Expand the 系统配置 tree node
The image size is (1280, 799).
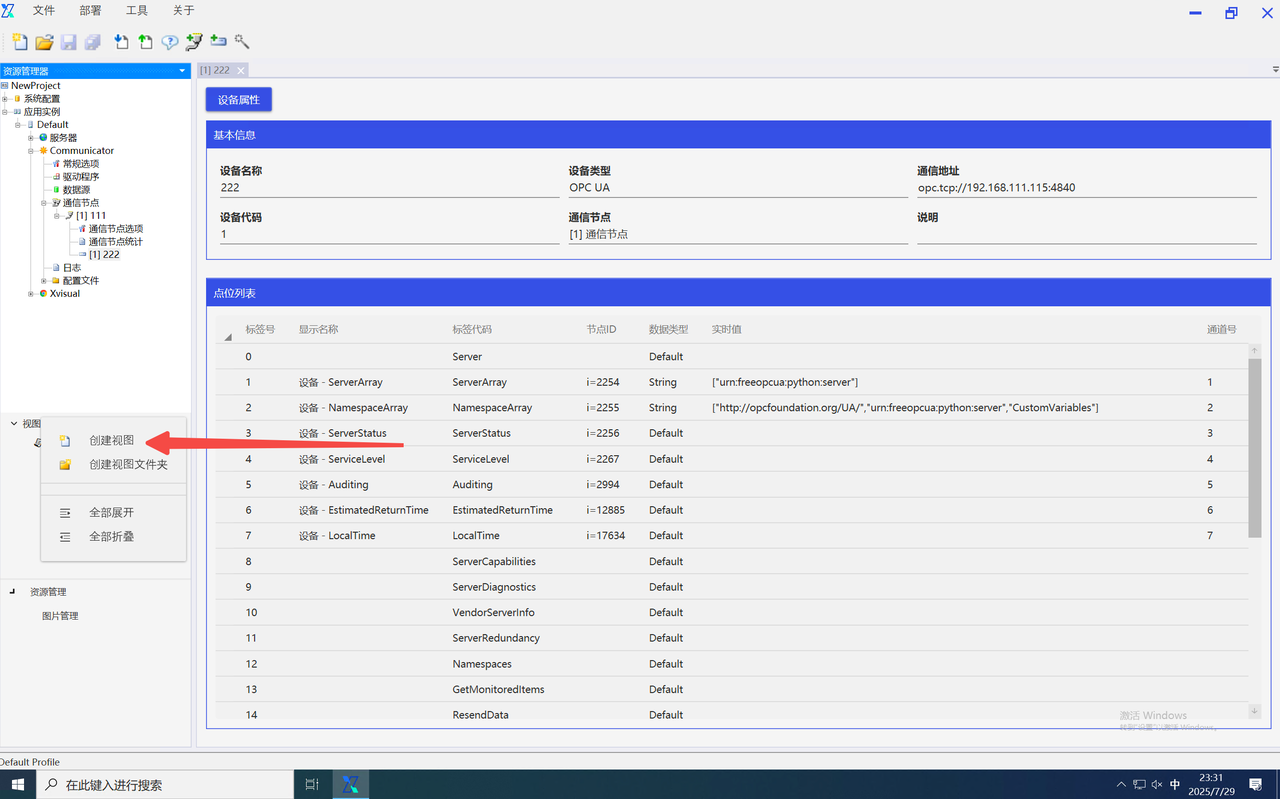pos(5,99)
